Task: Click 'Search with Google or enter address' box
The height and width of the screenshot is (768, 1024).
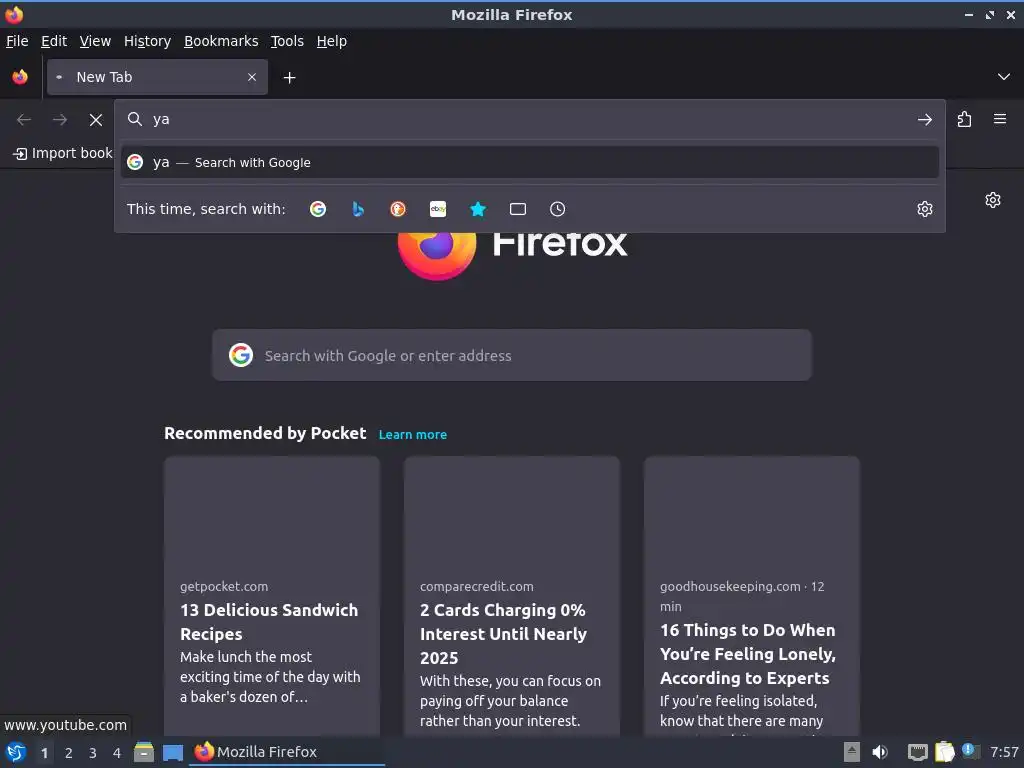Action: [512, 355]
